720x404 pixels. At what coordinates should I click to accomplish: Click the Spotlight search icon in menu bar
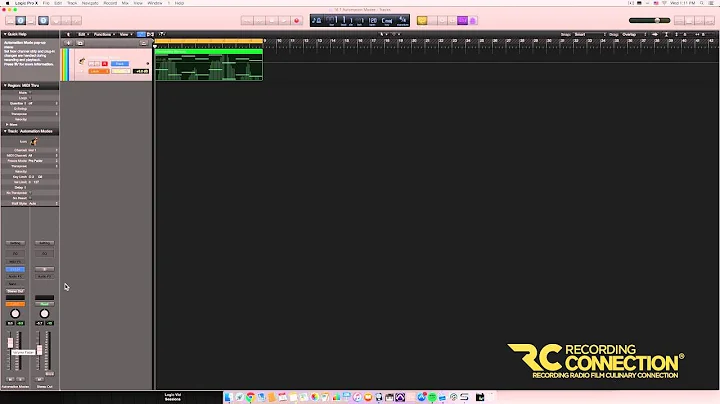tap(702, 3)
